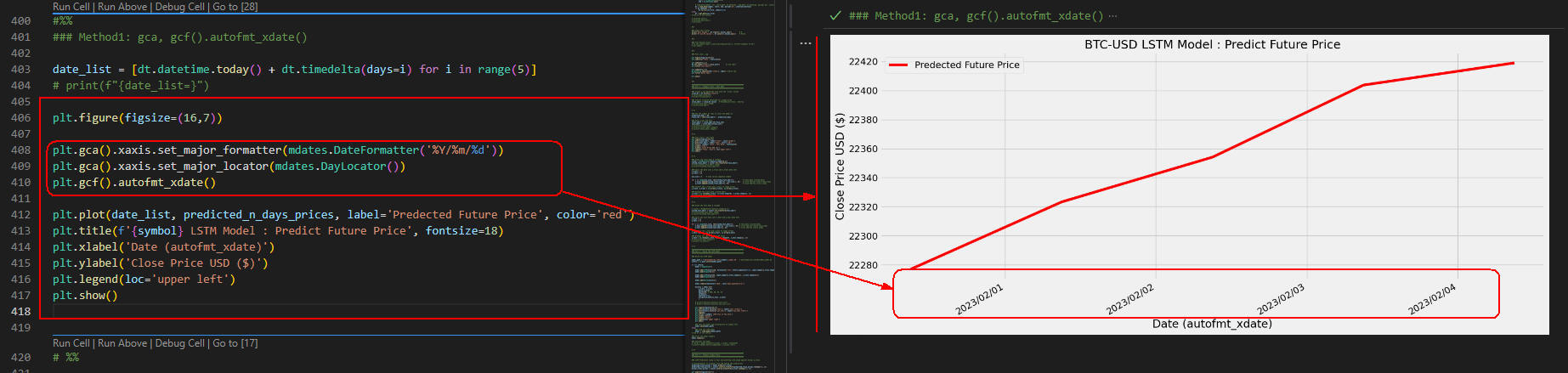Click the 2023/02/04 x-axis label
This screenshot has width=1568, height=373.
pyautogui.click(x=1432, y=300)
